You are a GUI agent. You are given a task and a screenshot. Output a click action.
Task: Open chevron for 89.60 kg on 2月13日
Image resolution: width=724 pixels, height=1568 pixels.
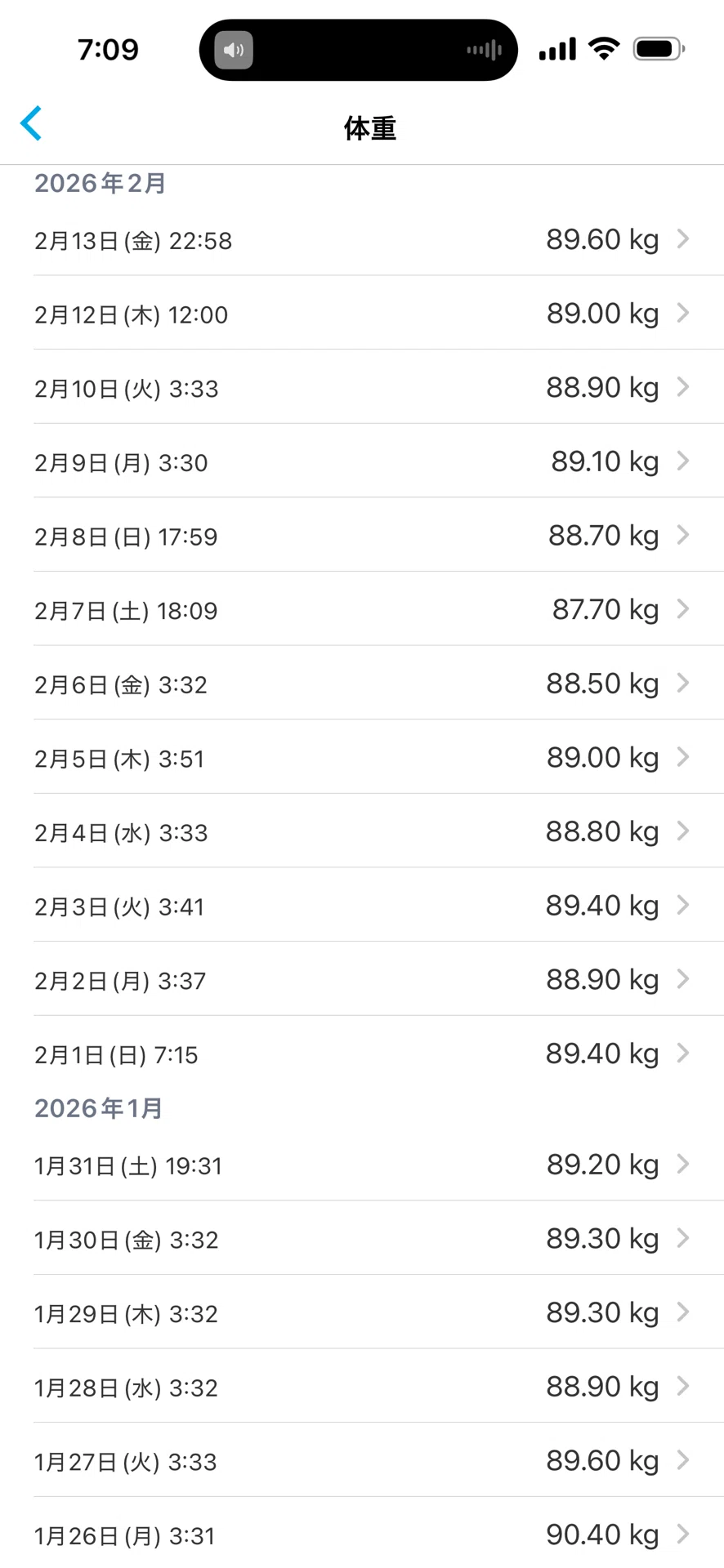tap(683, 238)
